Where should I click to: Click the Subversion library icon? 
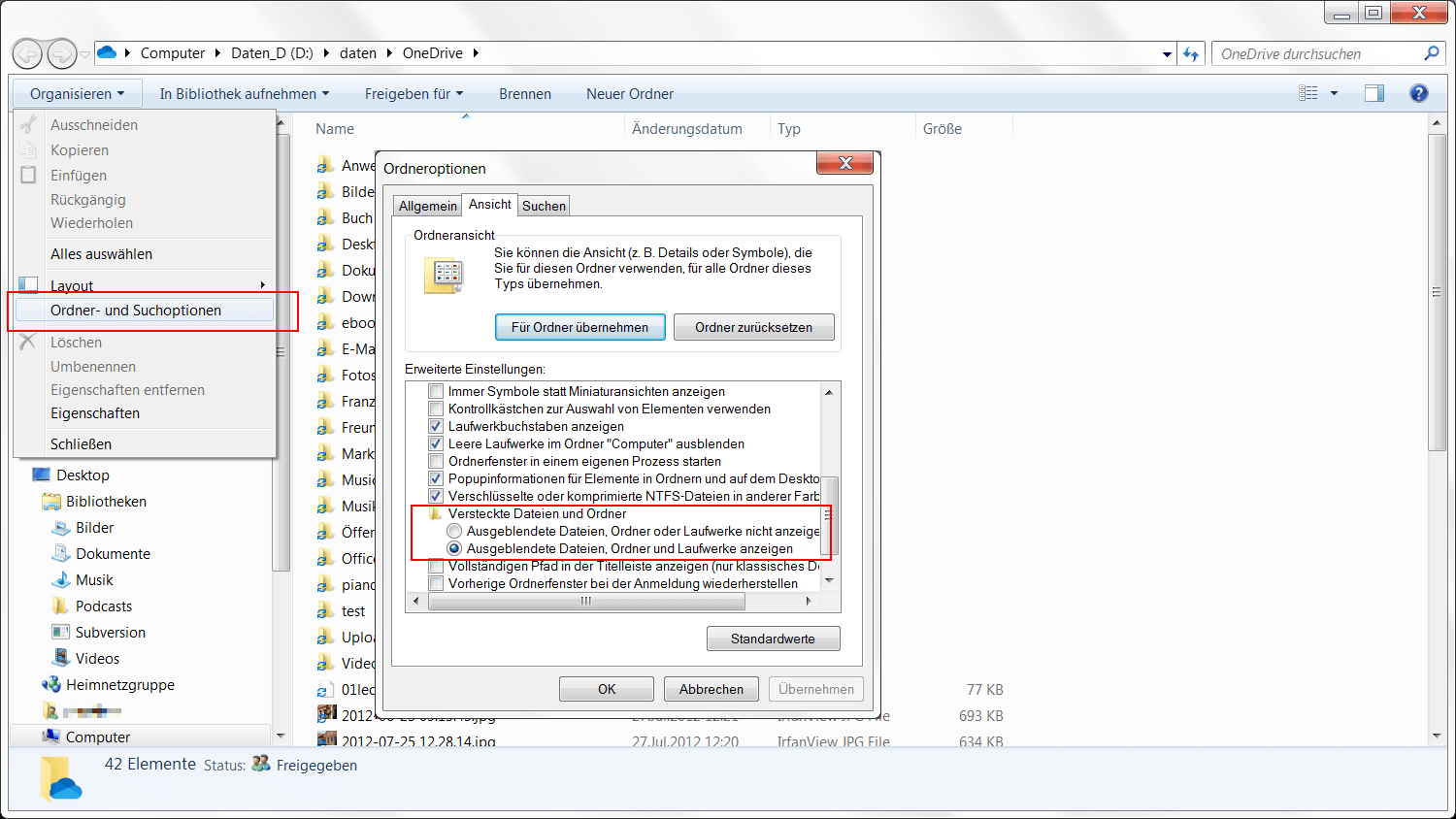click(x=60, y=632)
